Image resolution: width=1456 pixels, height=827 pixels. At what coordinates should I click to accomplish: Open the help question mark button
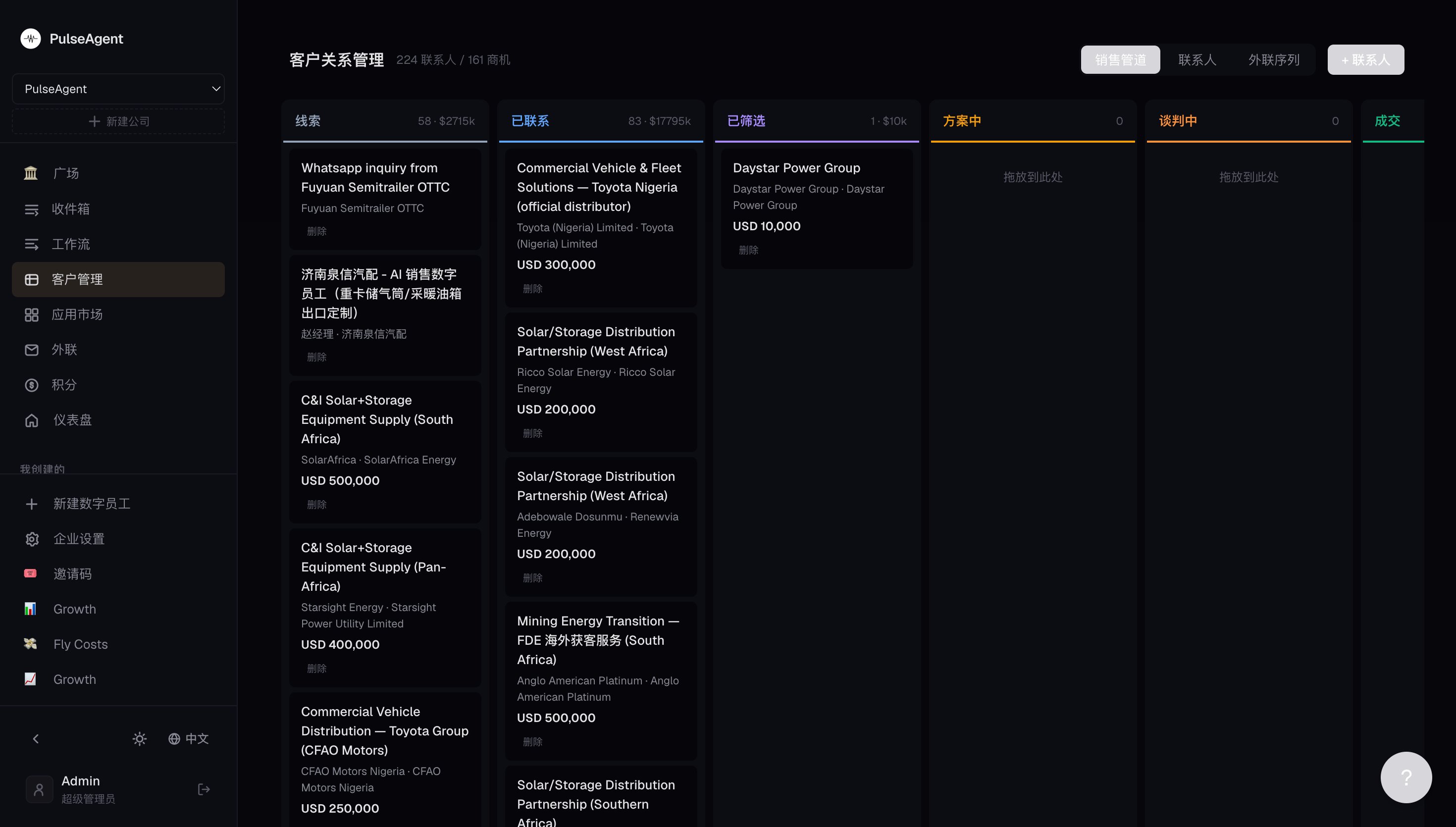[x=1406, y=777]
